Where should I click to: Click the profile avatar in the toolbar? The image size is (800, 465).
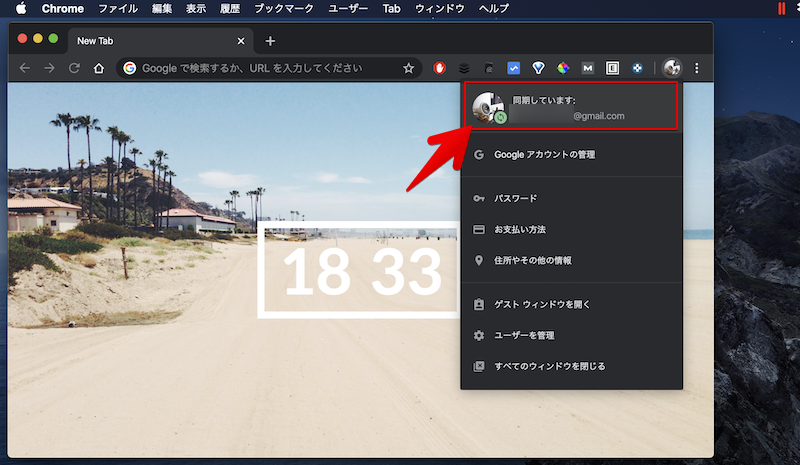click(672, 68)
